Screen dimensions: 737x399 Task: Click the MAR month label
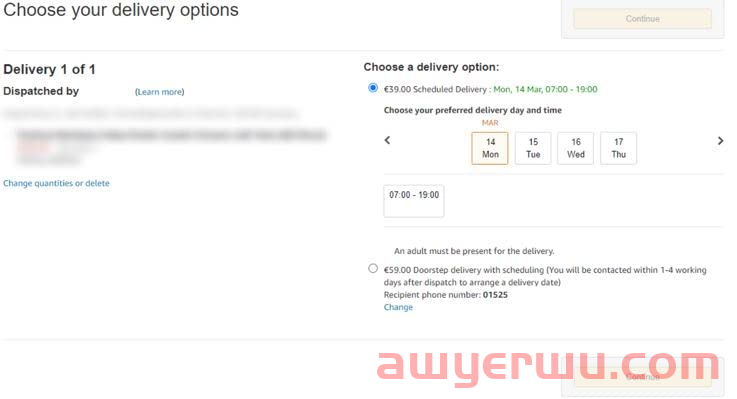point(490,123)
